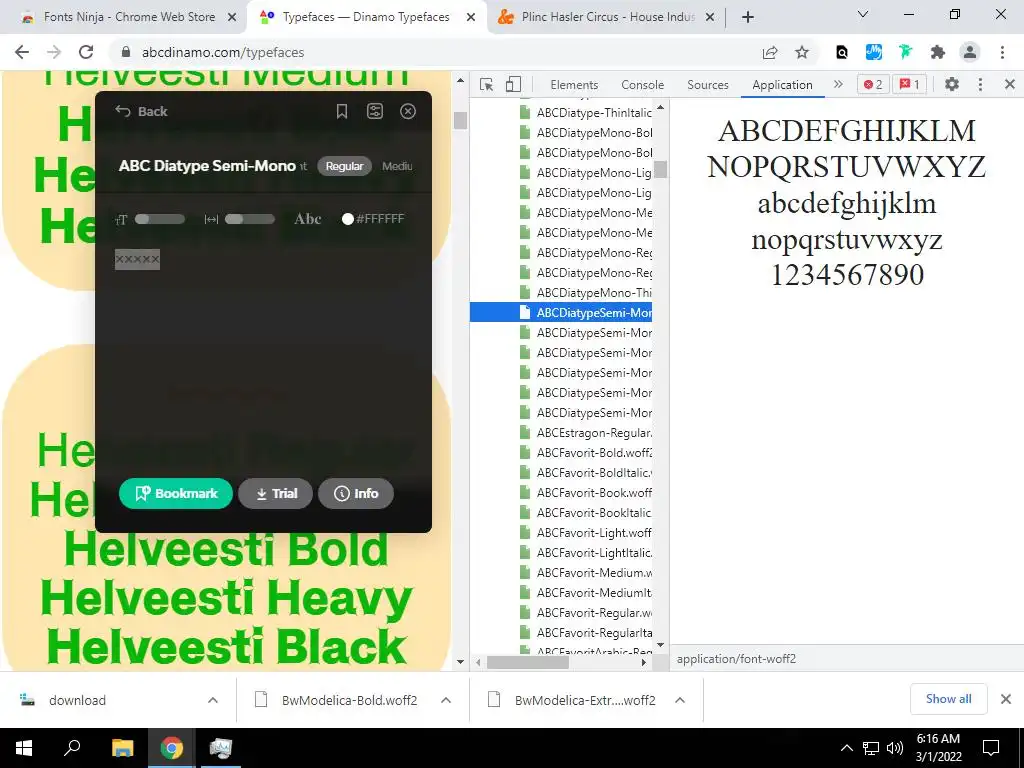Click the green Bookmark button
This screenshot has height=768, width=1024.
tap(176, 494)
